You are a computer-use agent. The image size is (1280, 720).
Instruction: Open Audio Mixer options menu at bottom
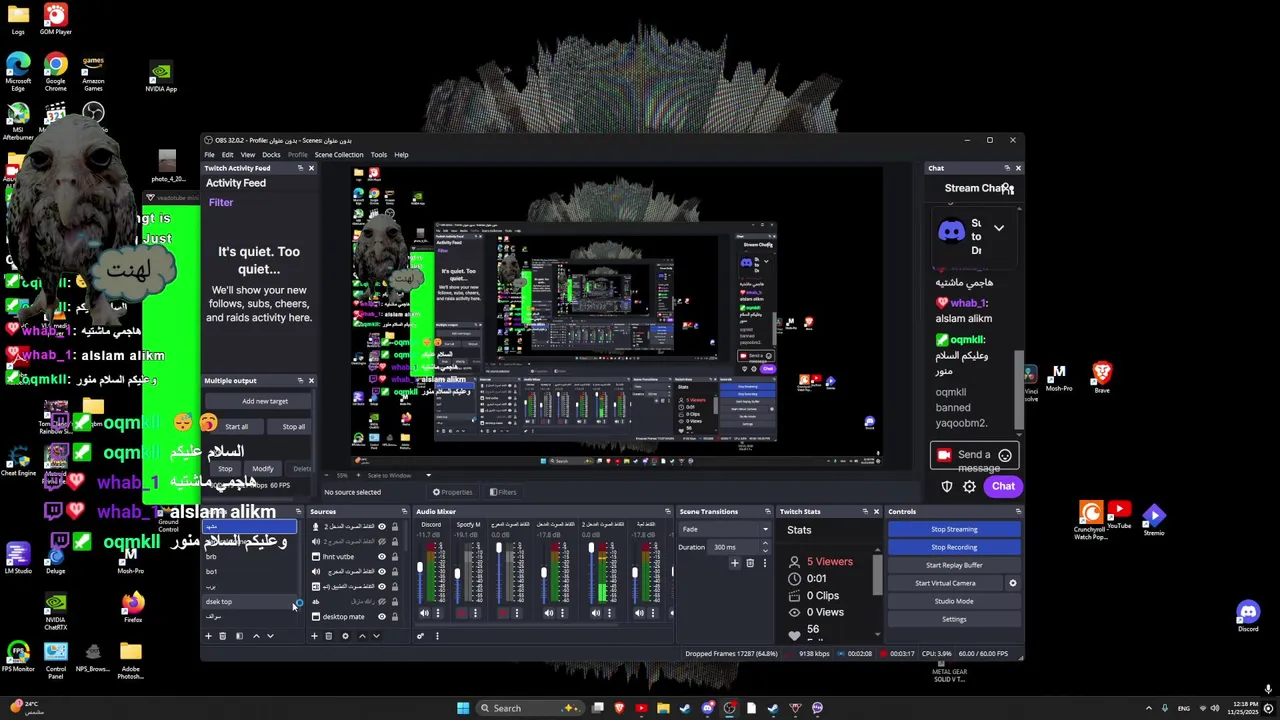click(x=437, y=636)
